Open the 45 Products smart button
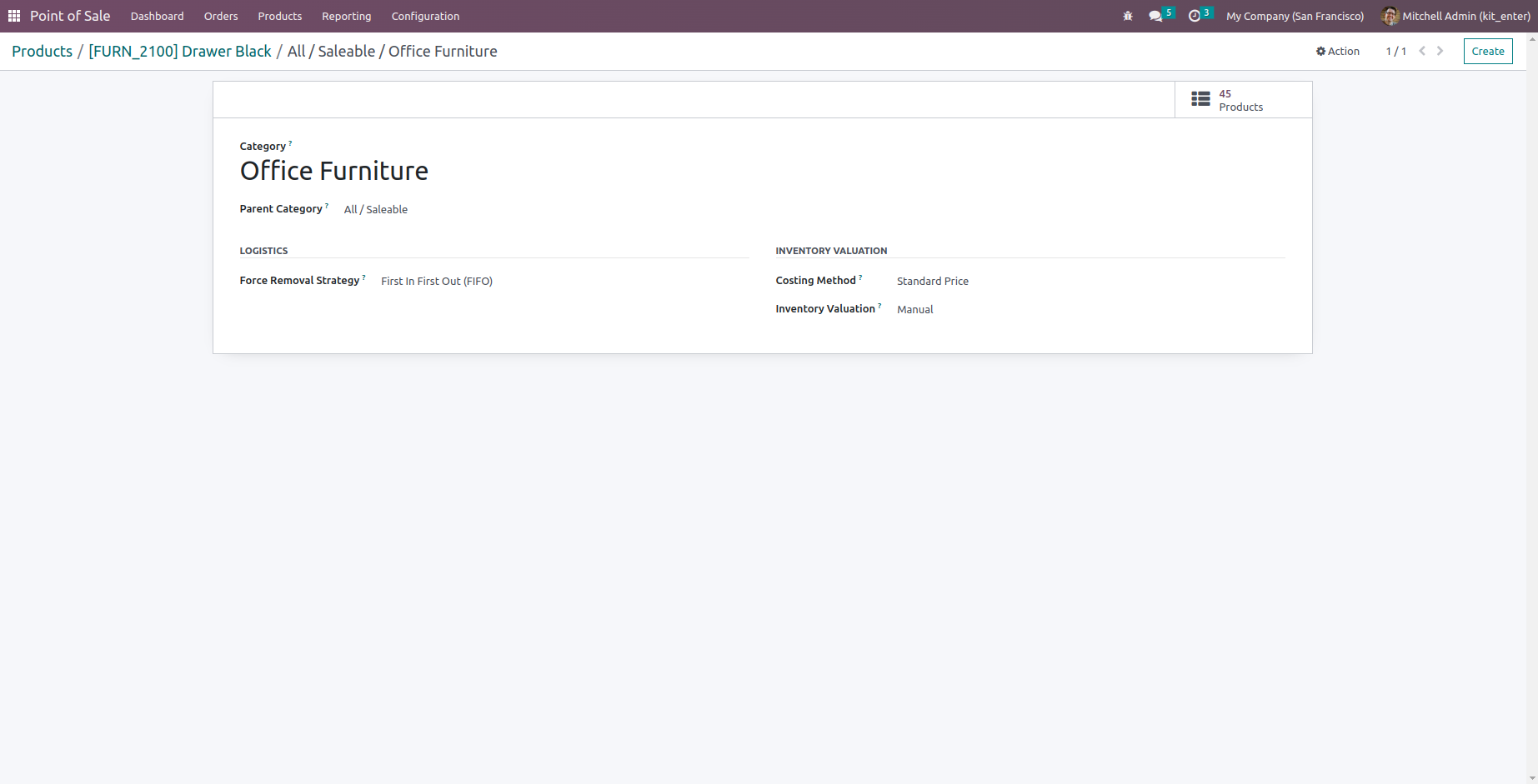Viewport: 1538px width, 784px height. pos(1241,99)
